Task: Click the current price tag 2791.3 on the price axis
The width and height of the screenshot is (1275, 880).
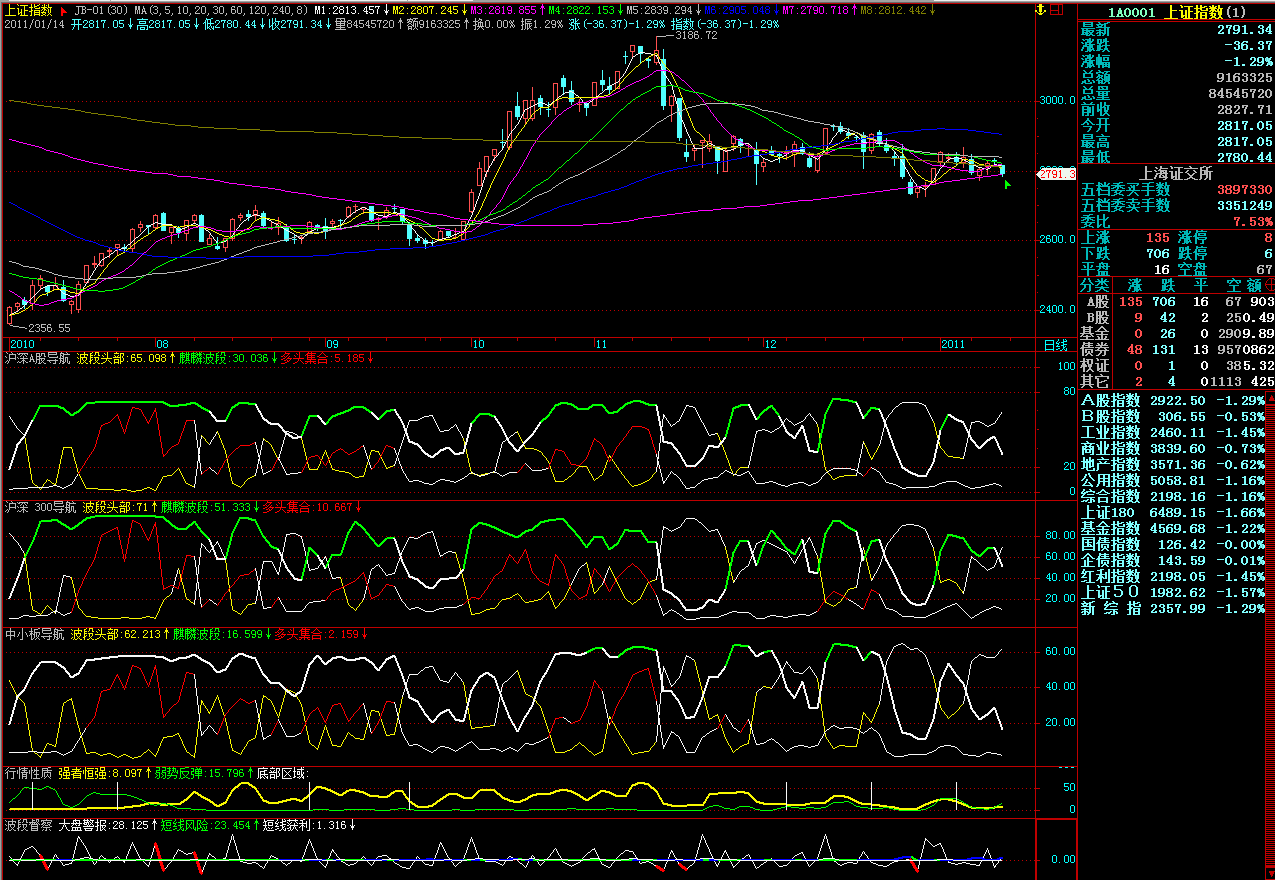Action: pos(1056,174)
